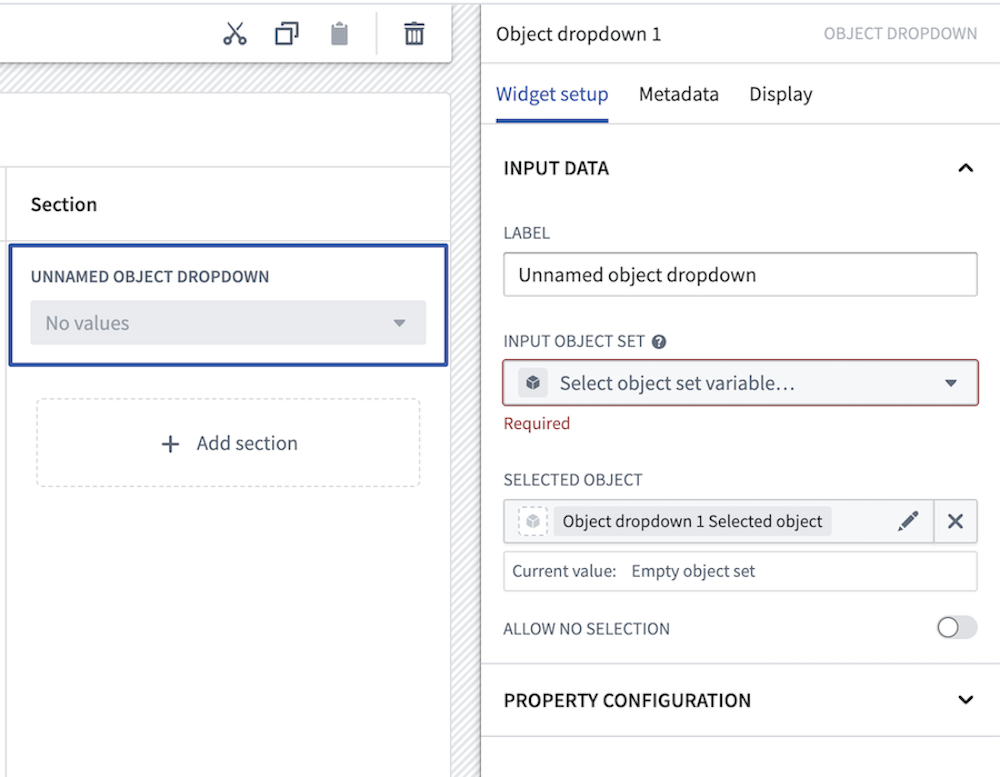The height and width of the screenshot is (777, 1000).
Task: Click the cube icon in object set selector
Action: coord(533,383)
